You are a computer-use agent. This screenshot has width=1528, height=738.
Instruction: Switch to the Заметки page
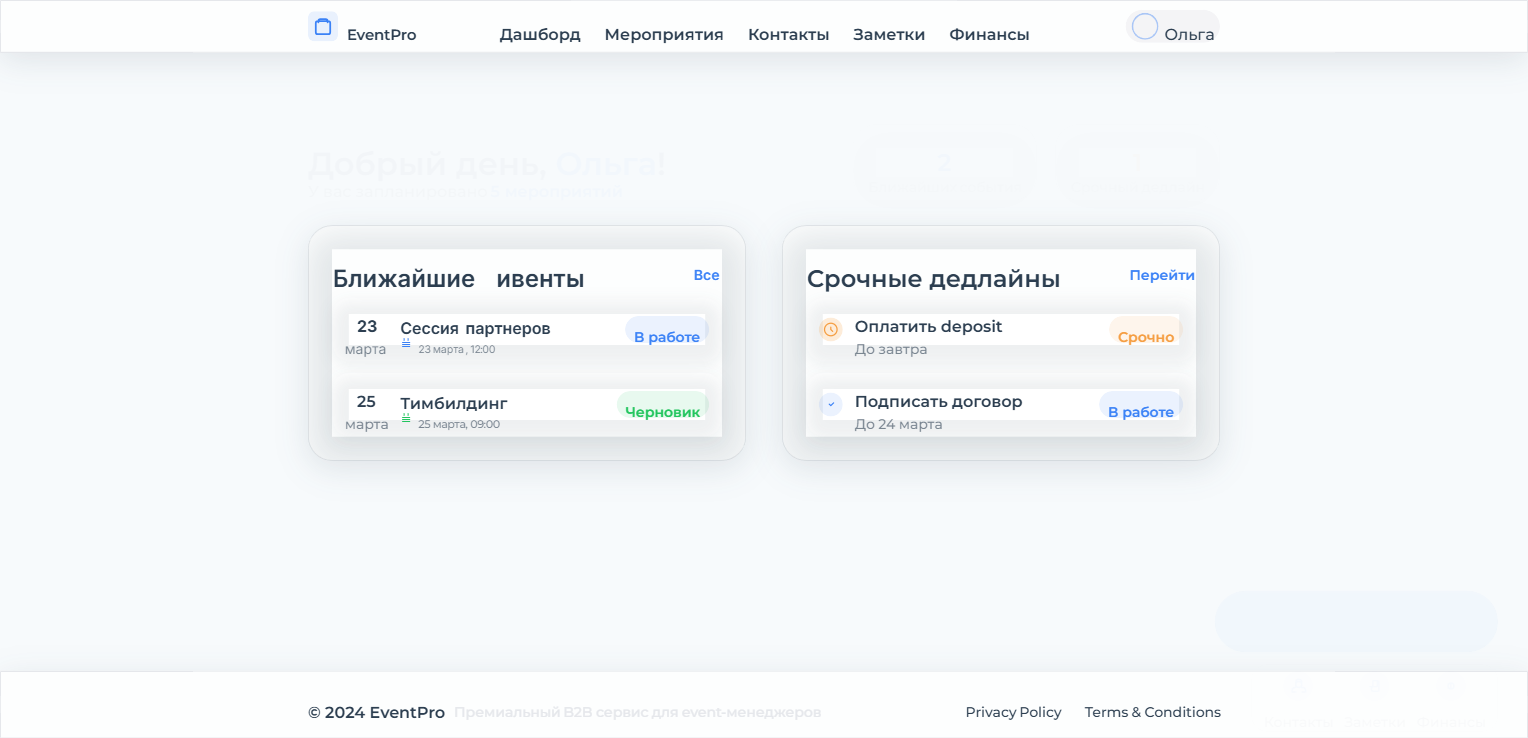(x=889, y=35)
